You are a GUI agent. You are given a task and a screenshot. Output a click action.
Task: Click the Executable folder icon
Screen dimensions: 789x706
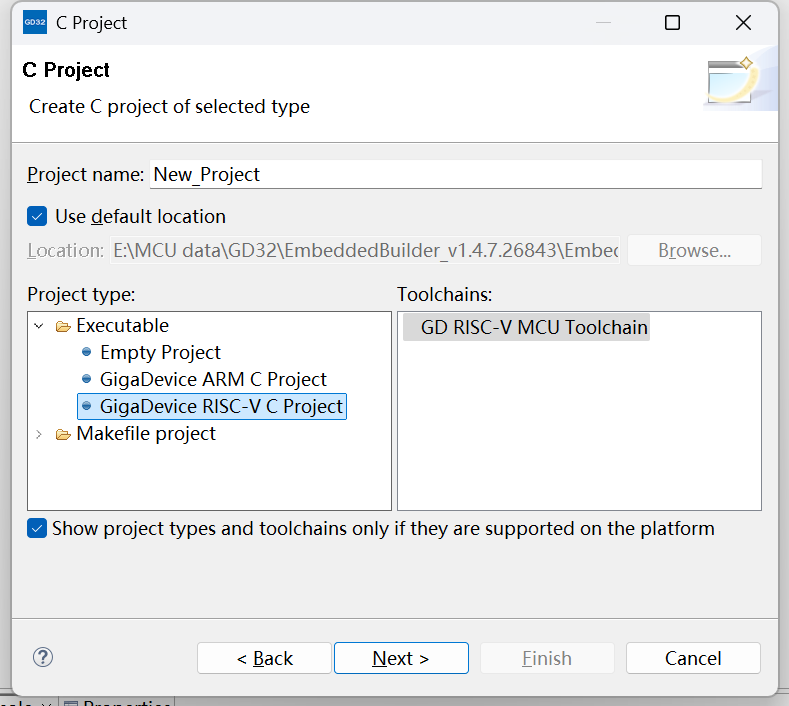[x=63, y=326]
